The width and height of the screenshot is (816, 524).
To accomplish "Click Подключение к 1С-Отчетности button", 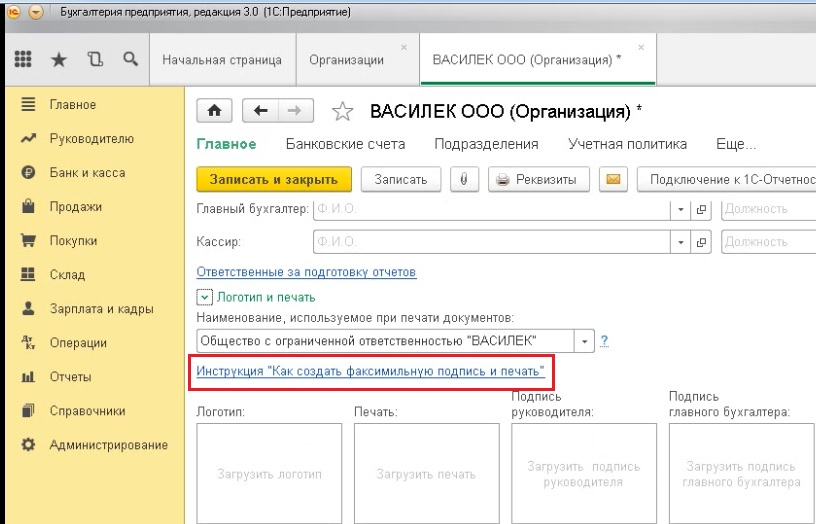I will point(726,180).
